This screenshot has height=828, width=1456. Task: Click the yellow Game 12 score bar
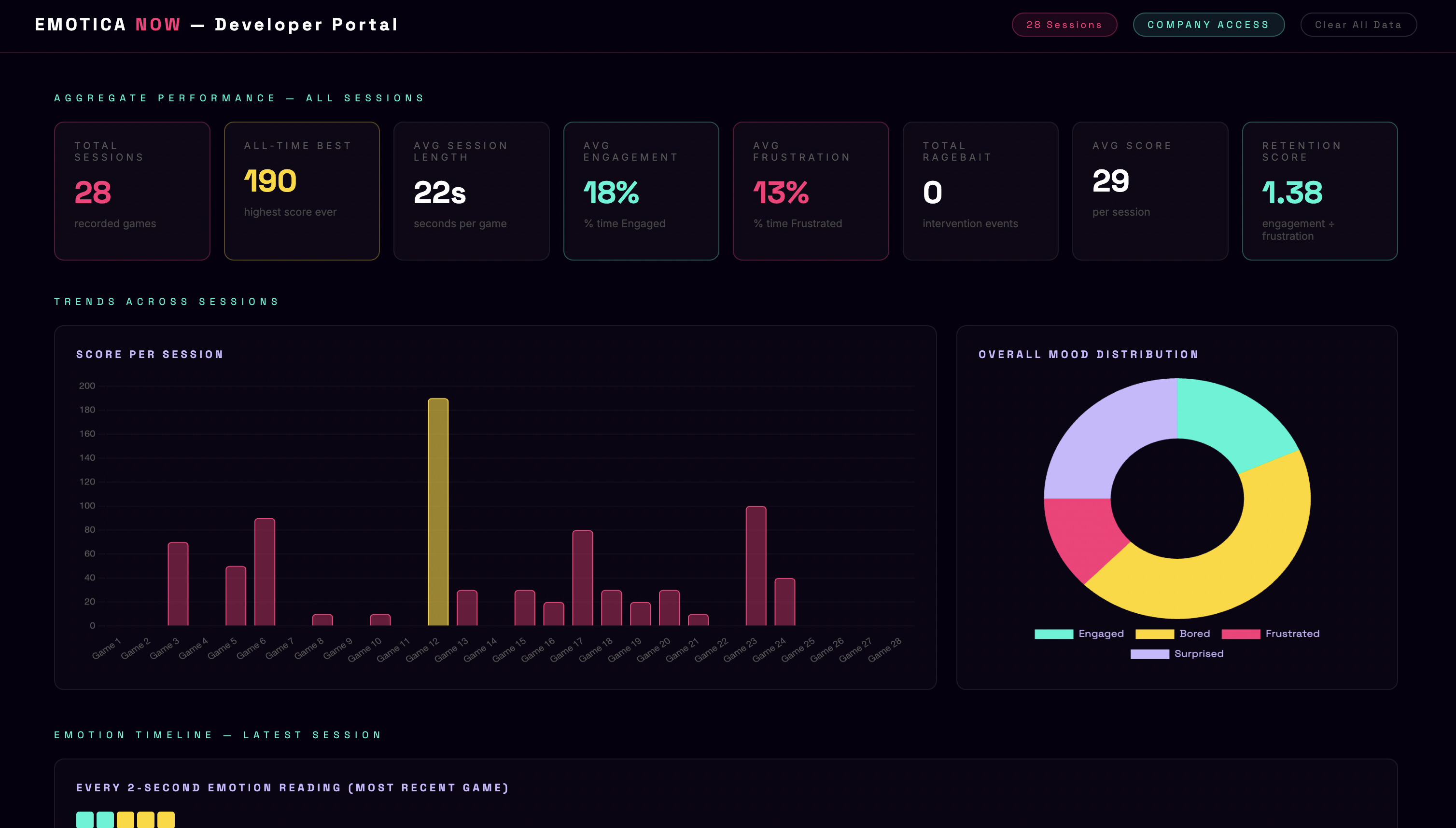point(437,512)
